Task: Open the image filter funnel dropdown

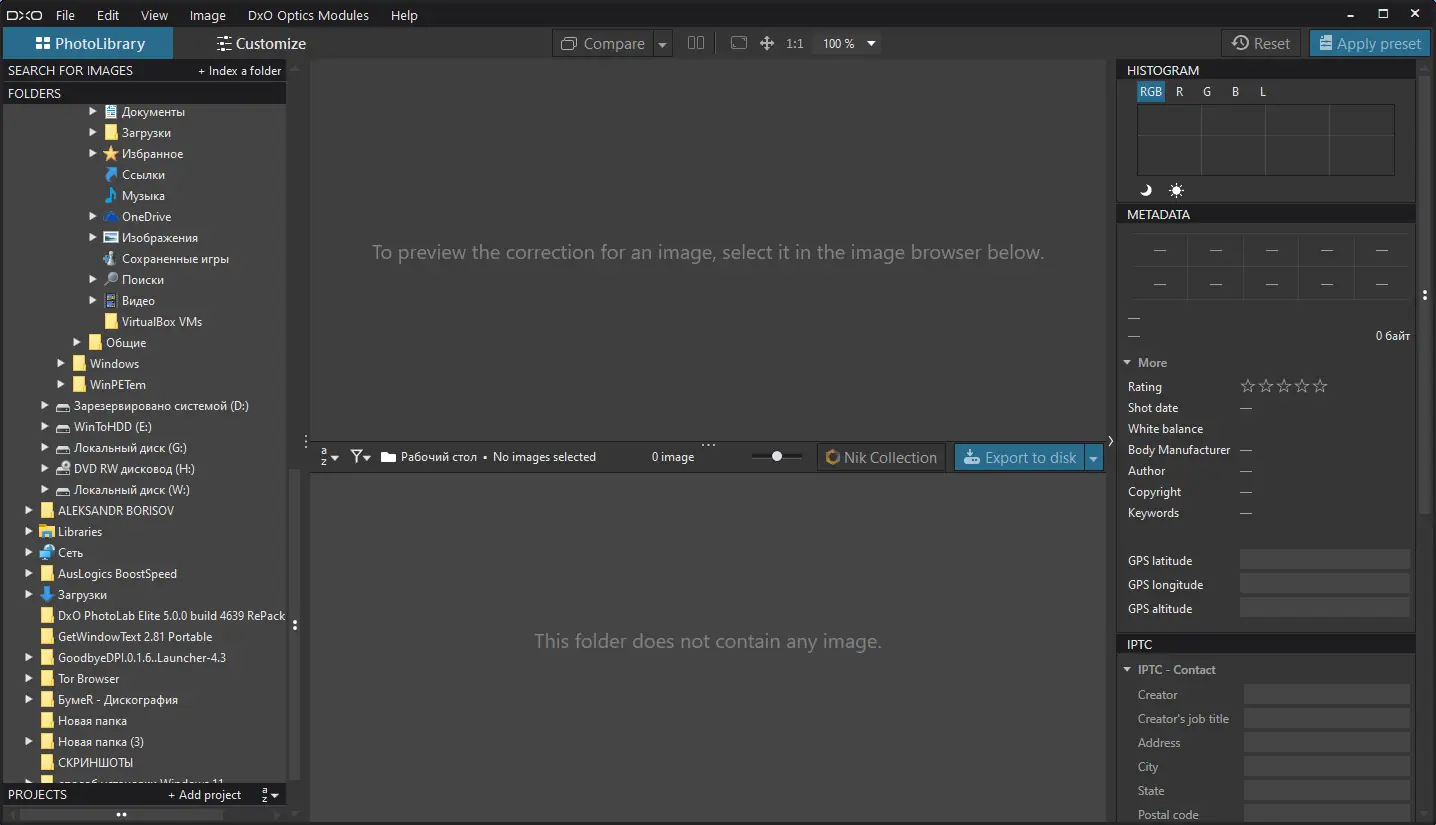Action: point(361,457)
